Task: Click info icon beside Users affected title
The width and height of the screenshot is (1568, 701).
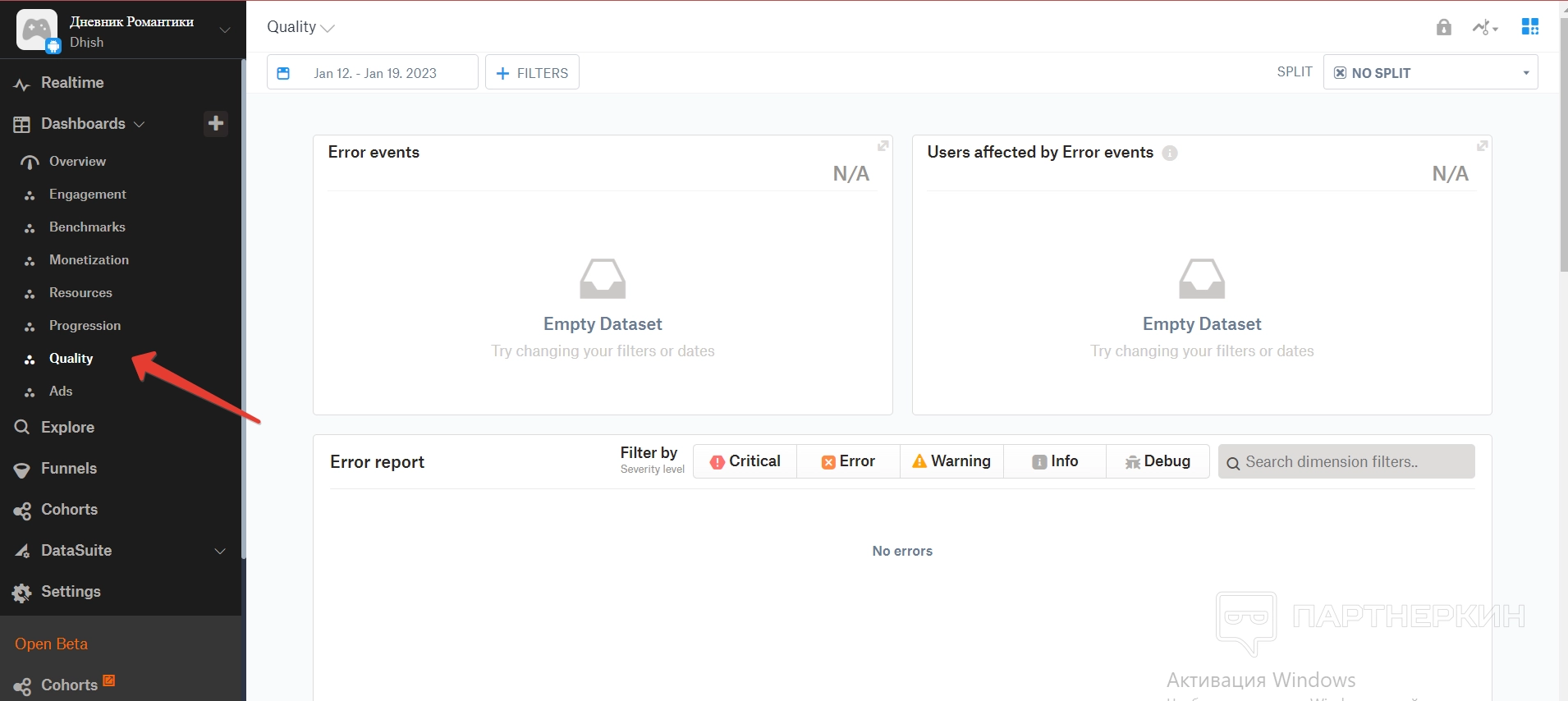Action: [1170, 153]
